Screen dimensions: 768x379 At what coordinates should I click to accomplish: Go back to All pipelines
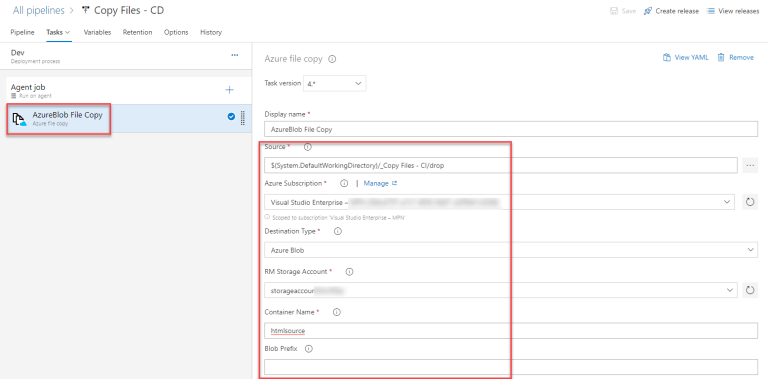click(x=39, y=10)
